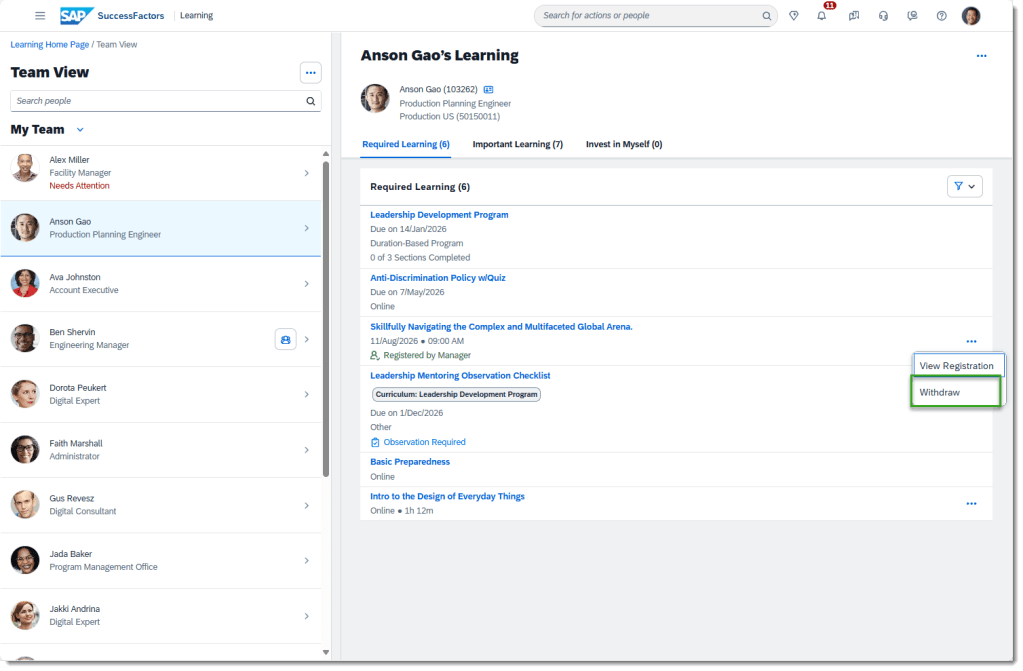Click the help question mark icon
1023x671 pixels.
click(941, 16)
